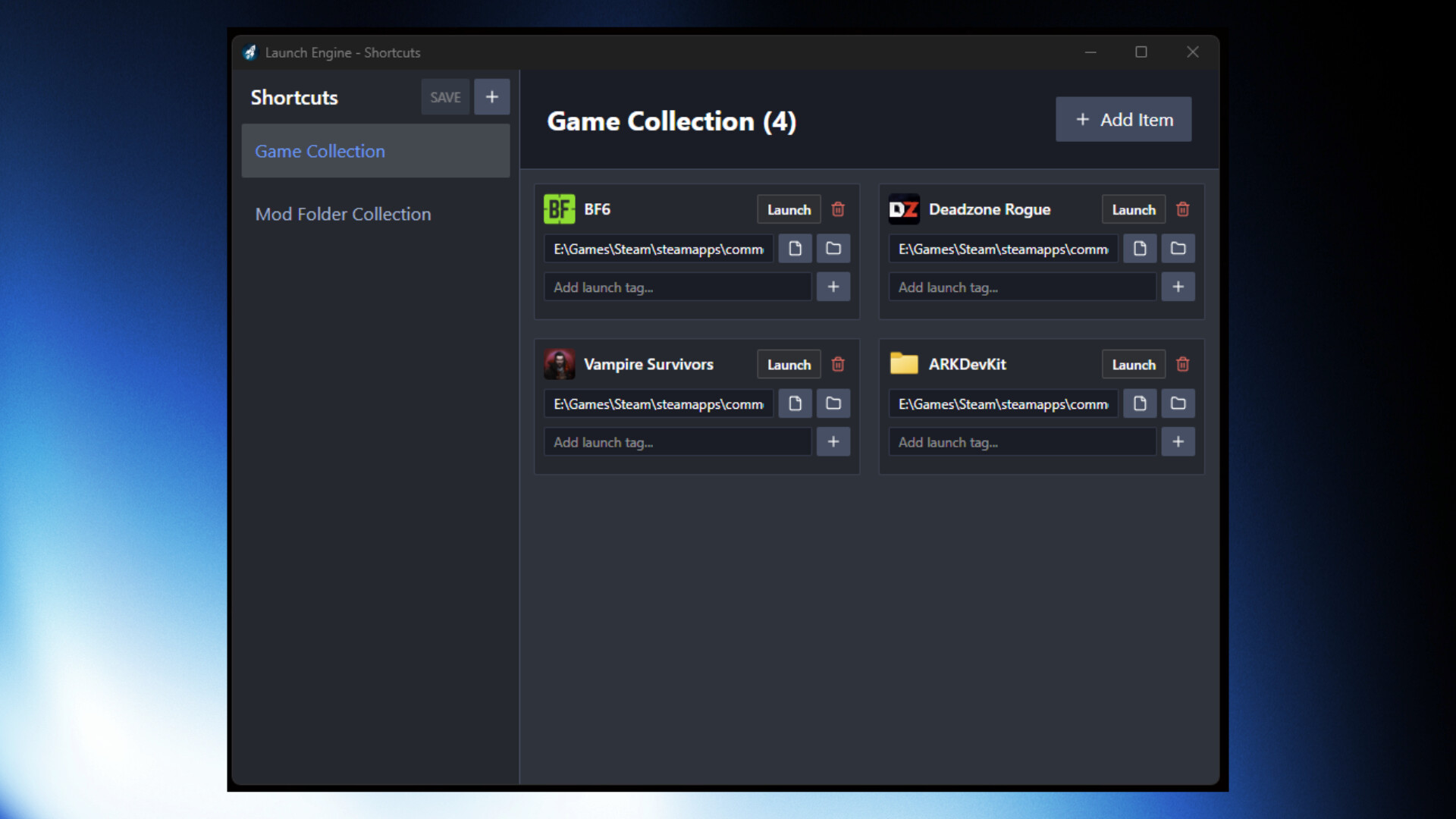
Task: Launch BF6
Action: (x=789, y=209)
